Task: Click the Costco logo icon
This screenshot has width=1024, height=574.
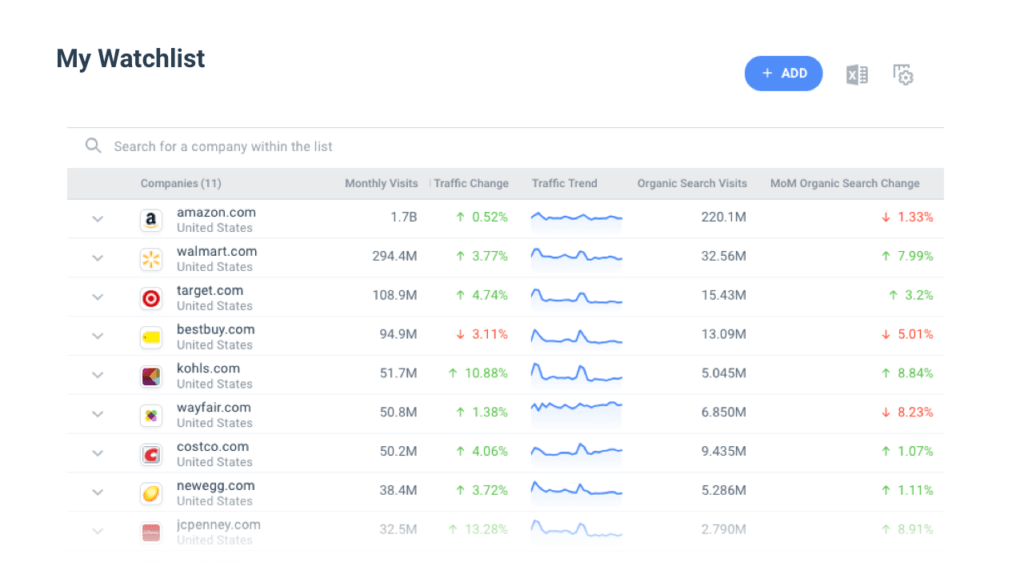Action: pyautogui.click(x=151, y=454)
